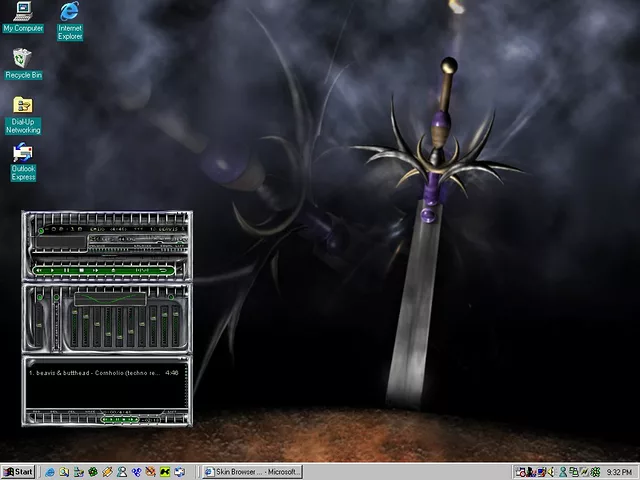Image resolution: width=640 pixels, height=480 pixels.
Task: Click the Internet Explorer quick launch icon
Action: (50, 471)
